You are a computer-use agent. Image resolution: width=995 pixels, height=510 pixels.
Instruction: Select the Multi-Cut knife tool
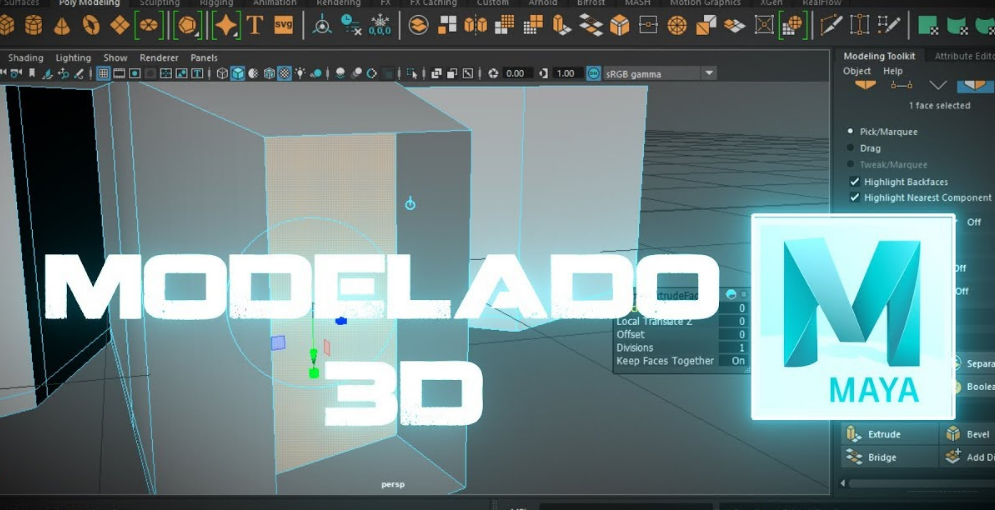831,25
